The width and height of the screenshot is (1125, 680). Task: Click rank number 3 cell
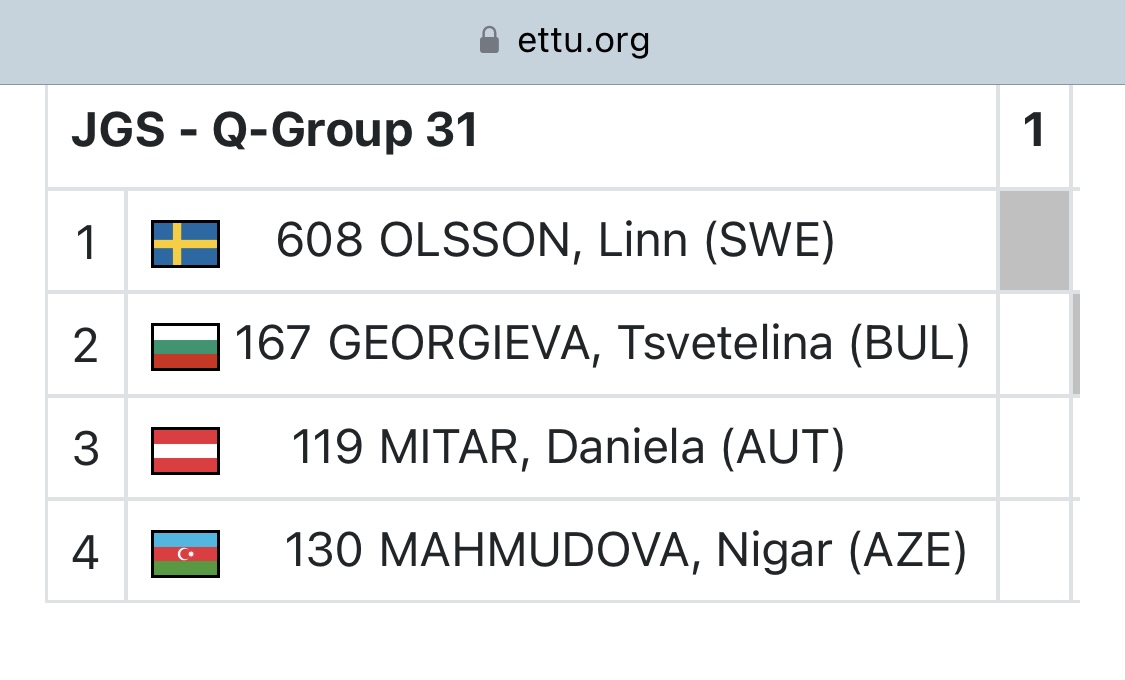86,448
